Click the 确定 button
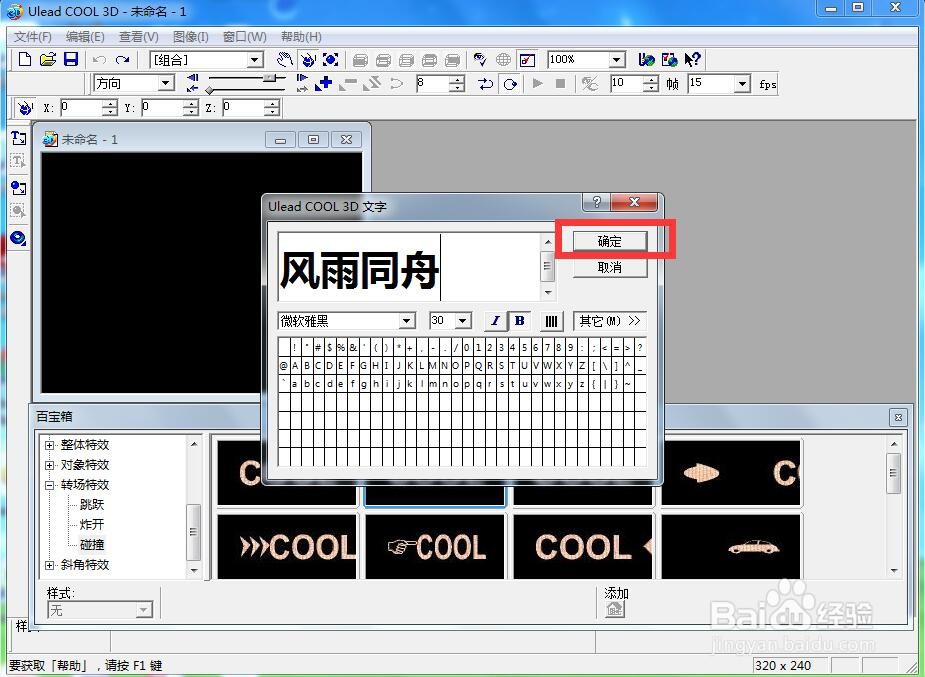 [610, 241]
